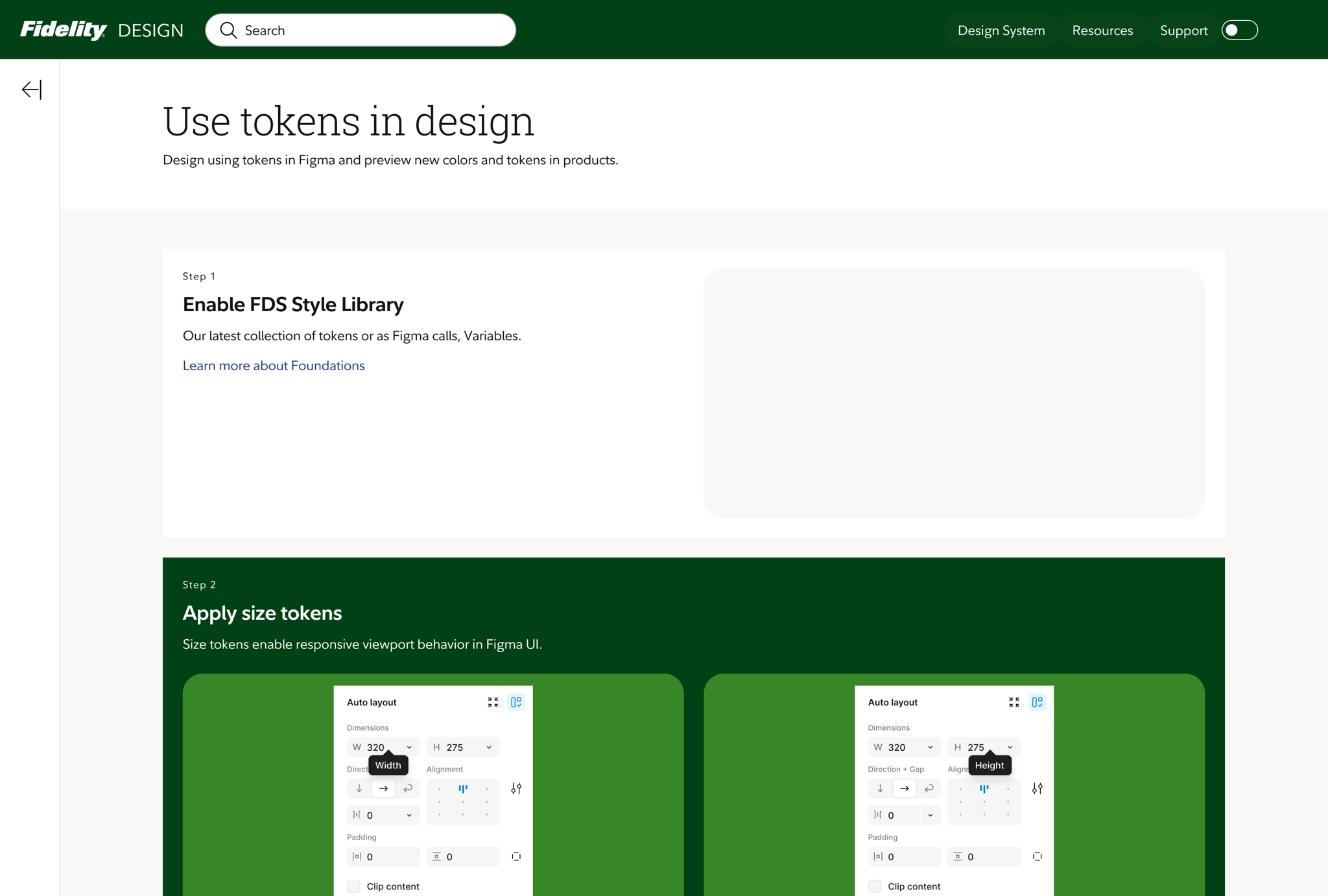Select the wrap direction icon in the right panel
Image resolution: width=1328 pixels, height=896 pixels.
[929, 788]
